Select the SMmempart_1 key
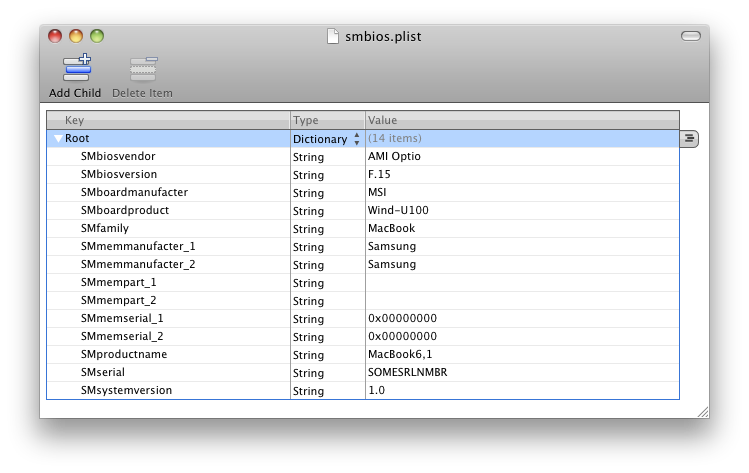This screenshot has height=473, width=749. point(118,282)
